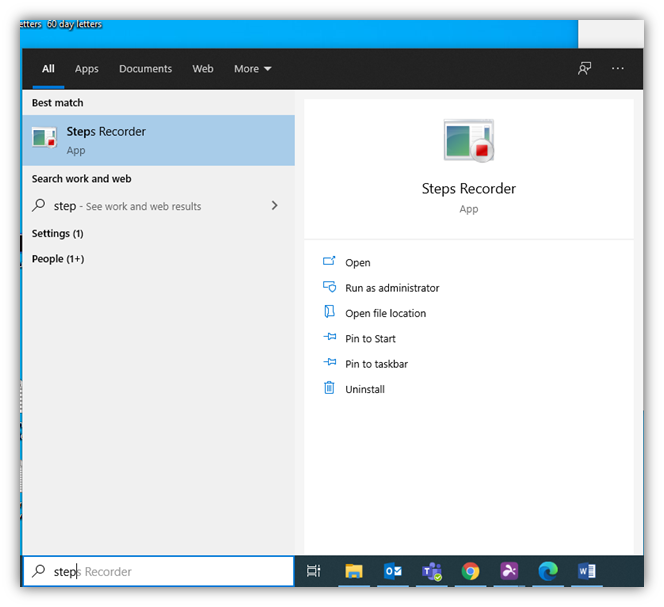This screenshot has height=607, width=664.
Task: Expand the More dropdown
Action: [x=253, y=69]
